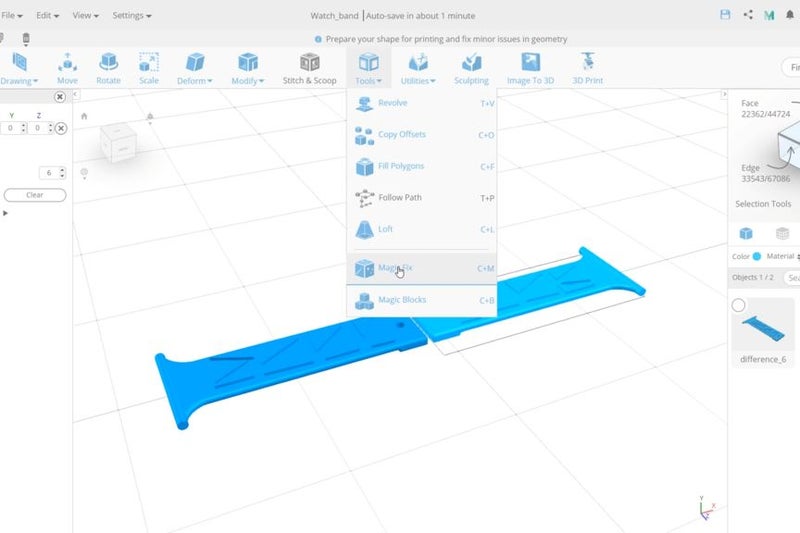The height and width of the screenshot is (533, 800).
Task: Click the blue Color swatch
Action: [x=756, y=257]
